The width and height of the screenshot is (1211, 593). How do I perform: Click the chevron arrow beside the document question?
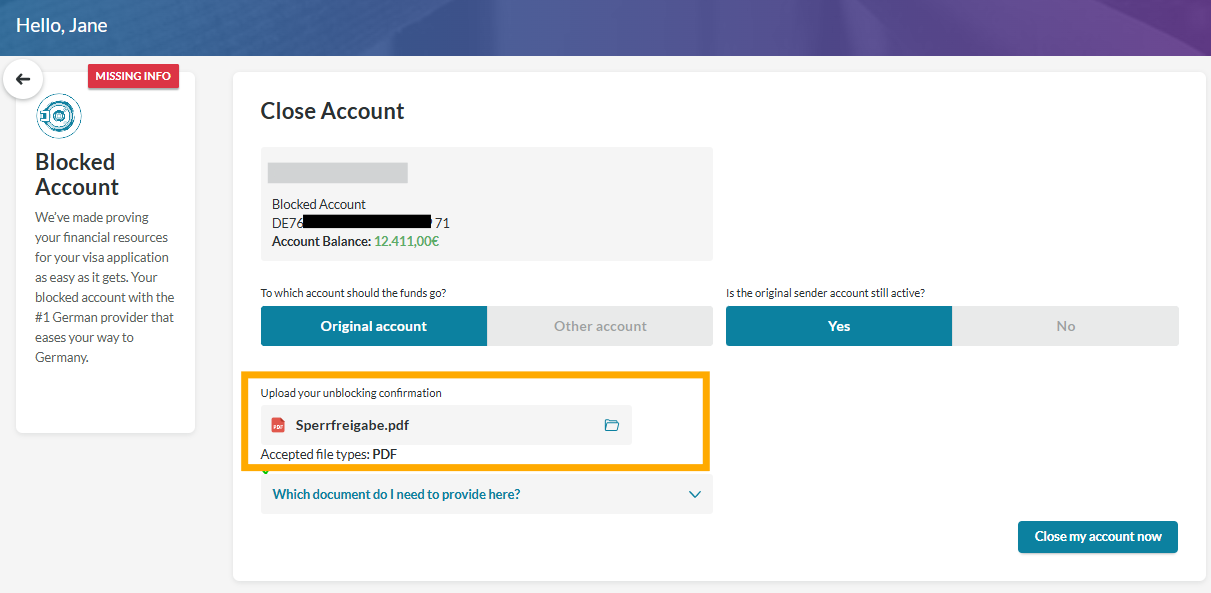tap(695, 494)
